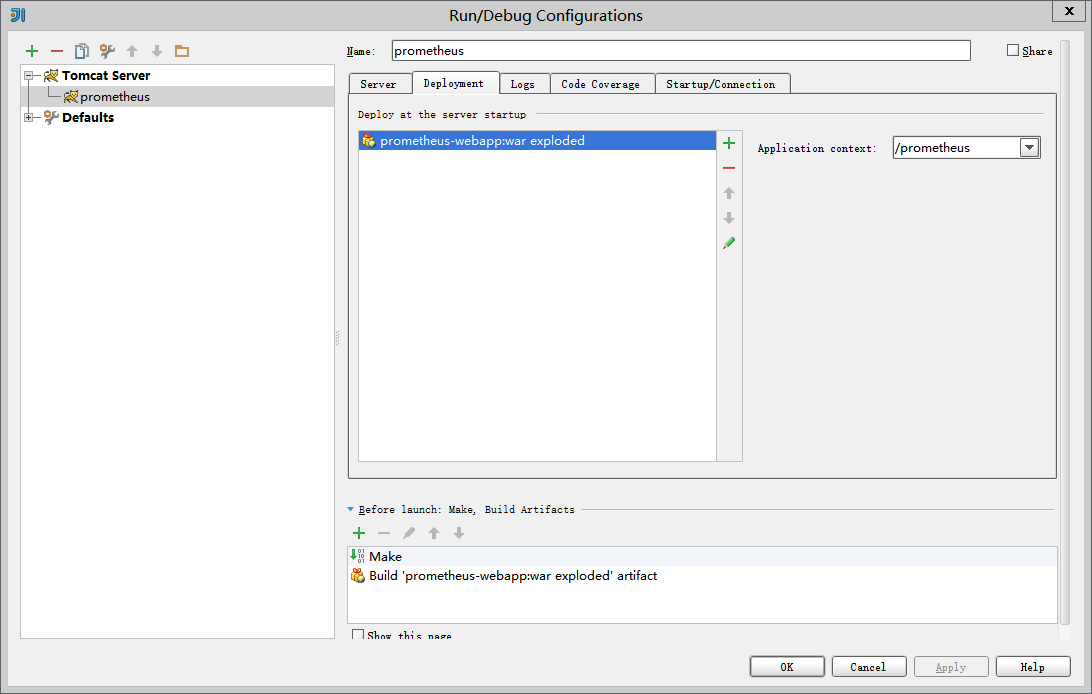The image size is (1092, 694).
Task: Select Tomcat Server tree item
Action: (x=106, y=75)
